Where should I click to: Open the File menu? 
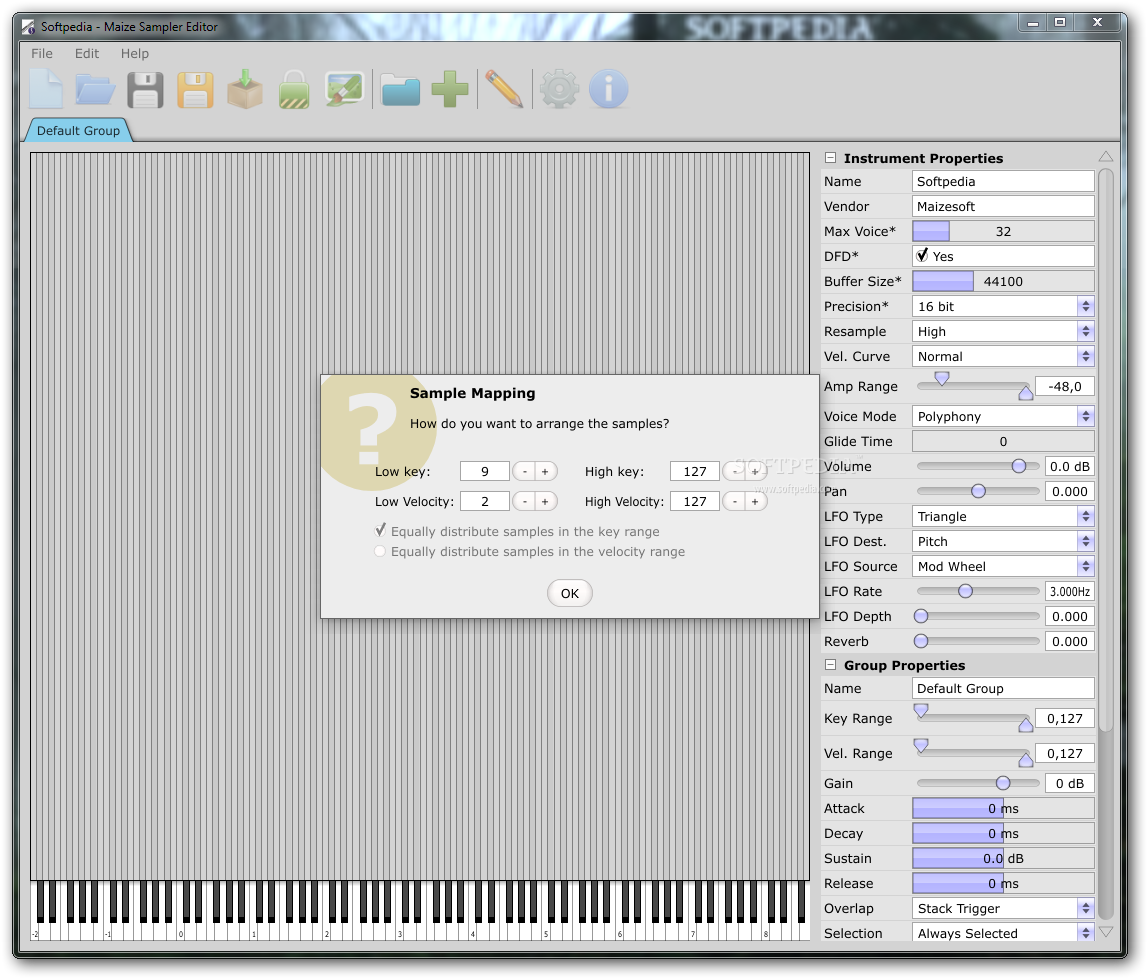click(42, 53)
